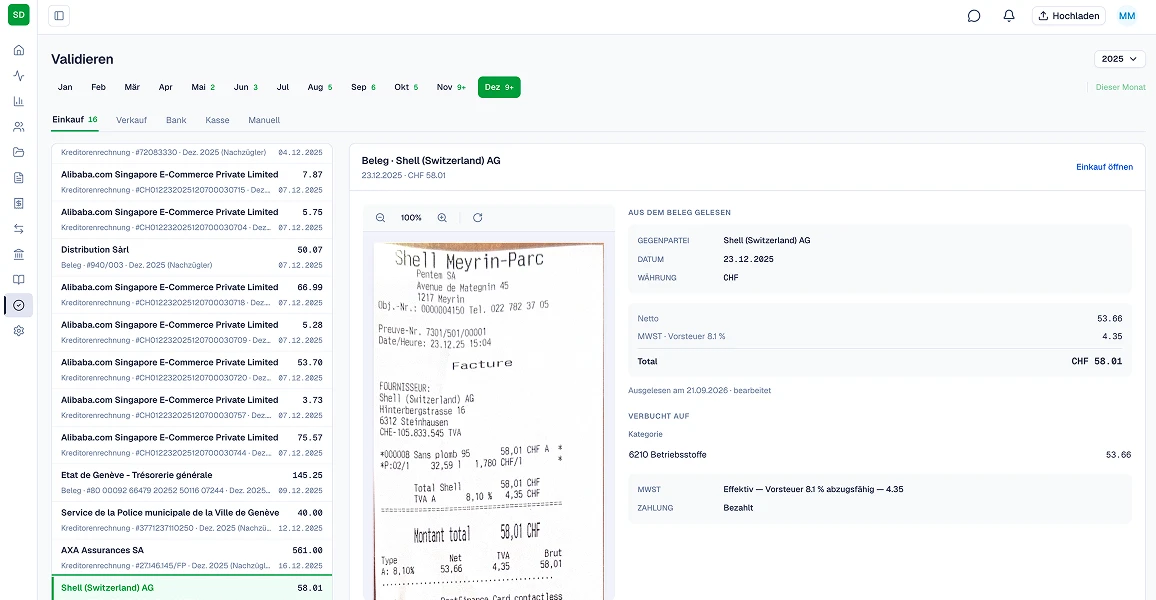Toggle the sidebar panel icon
1156x600 pixels.
pyautogui.click(x=59, y=15)
